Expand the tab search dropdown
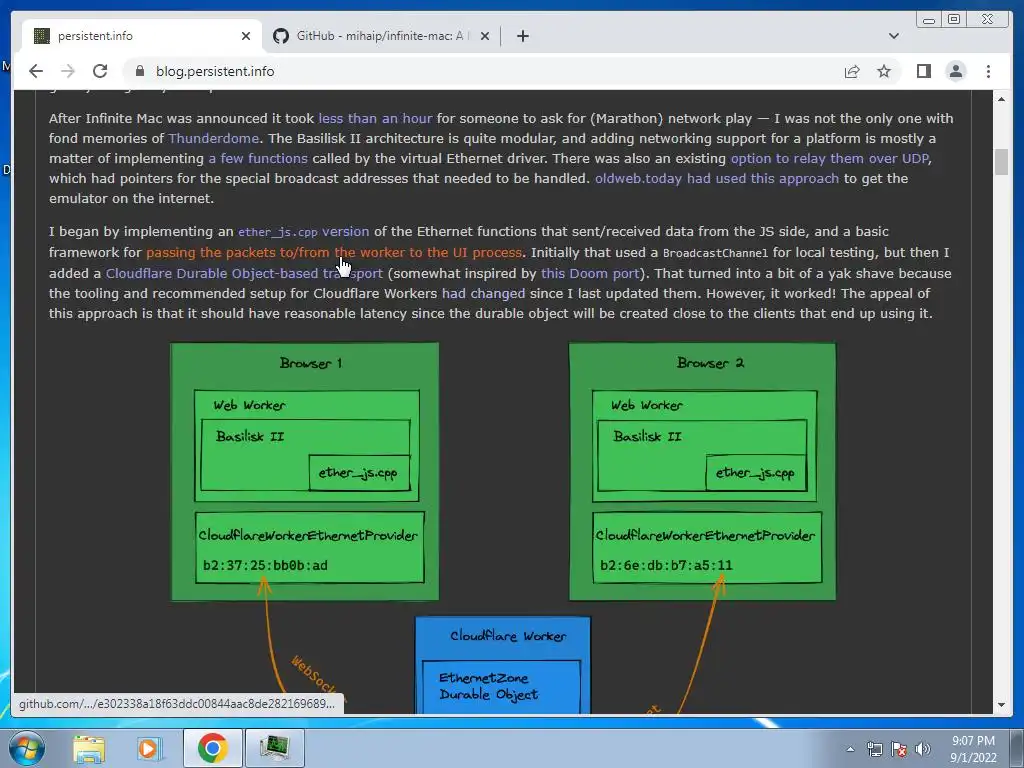The width and height of the screenshot is (1024, 768). point(893,36)
